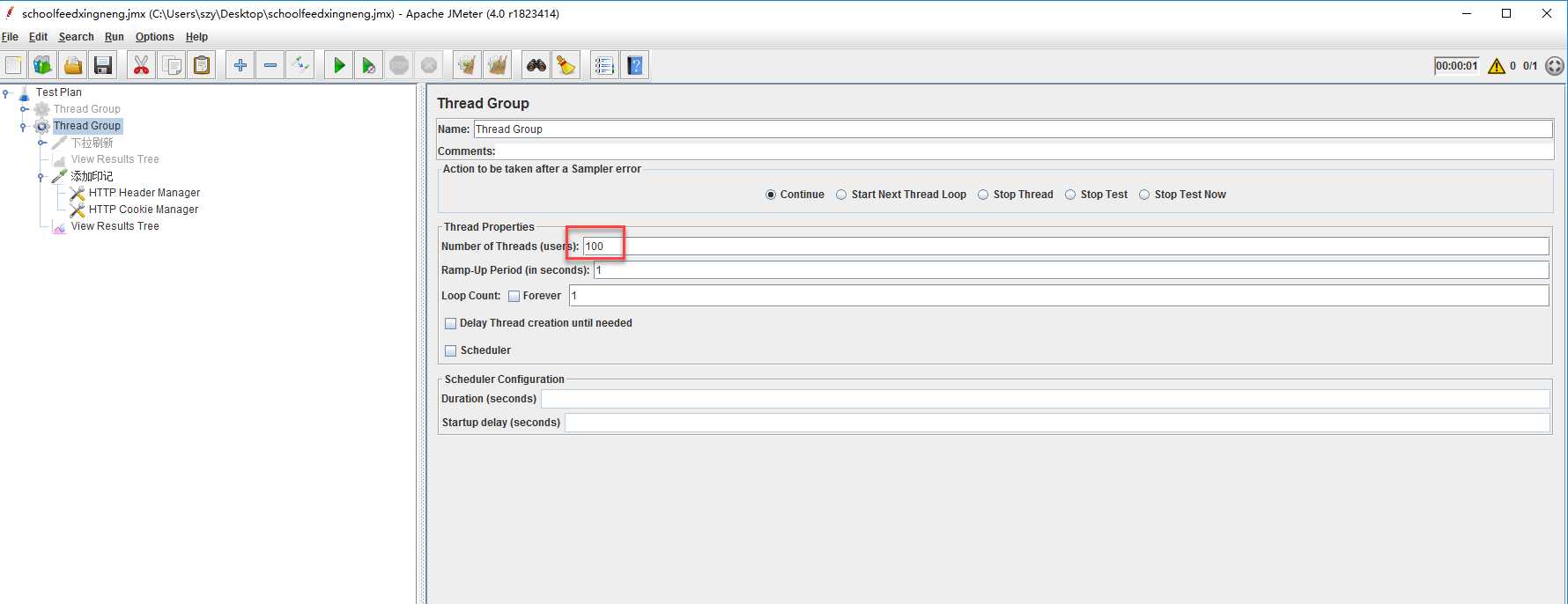This screenshot has width=1568, height=604.
Task: Expand the disabled Thread Group node
Action: click(24, 109)
